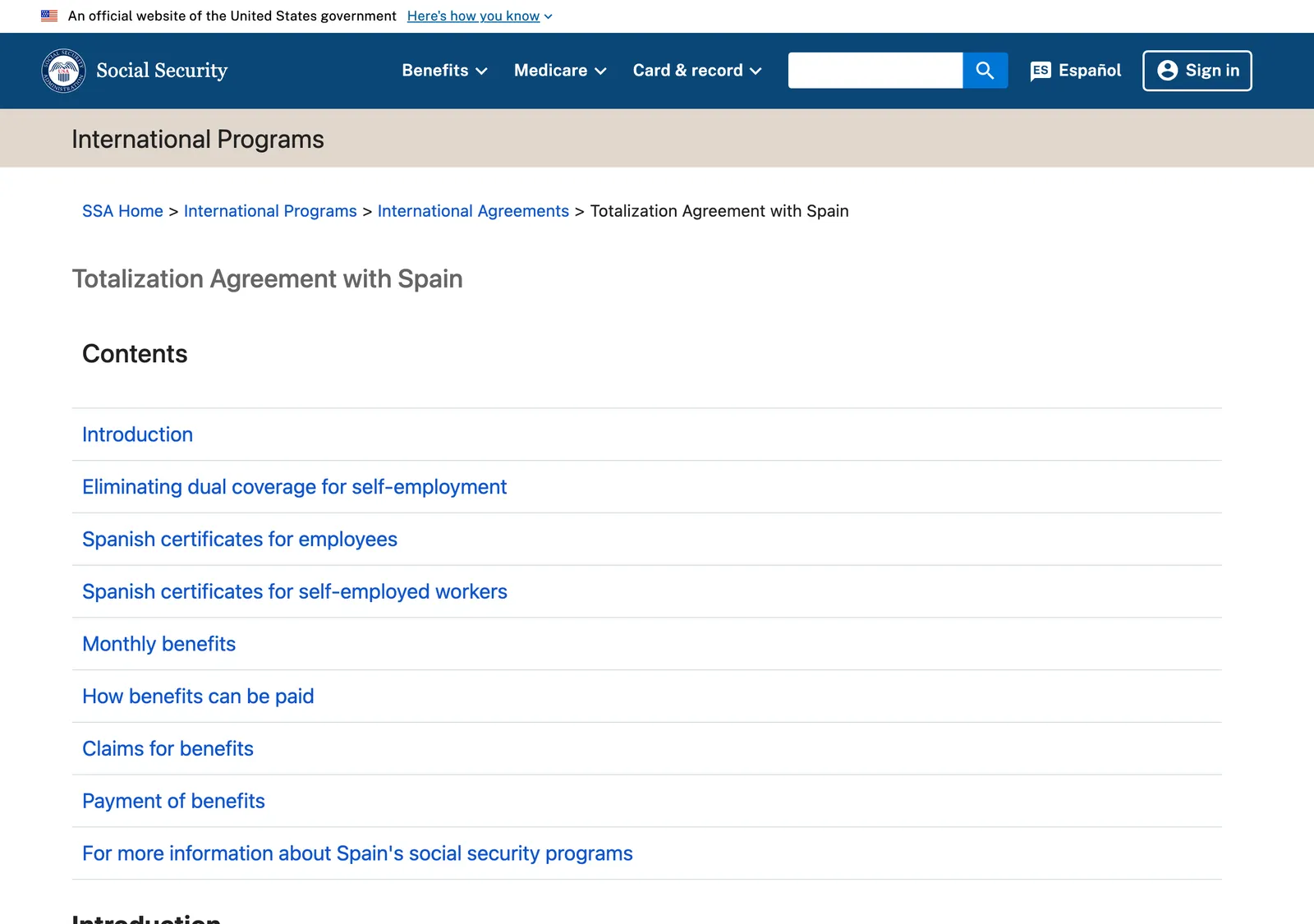Open the Card & record dropdown
This screenshot has height=924, width=1314.
(697, 71)
